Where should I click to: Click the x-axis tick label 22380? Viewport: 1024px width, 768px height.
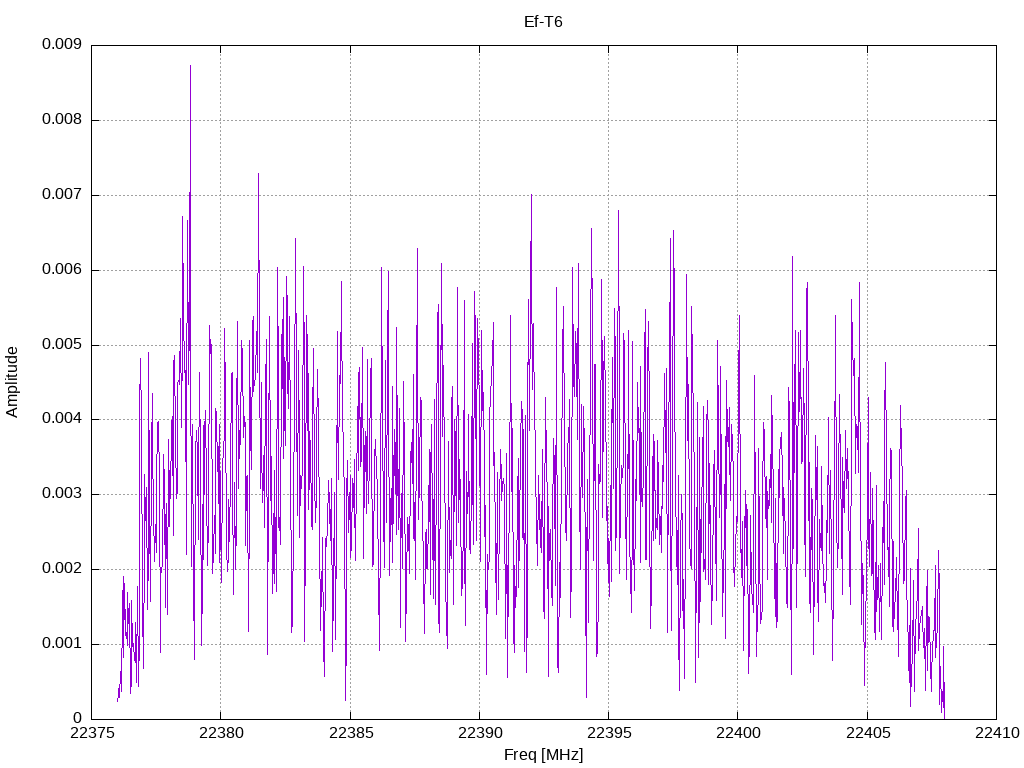221,733
